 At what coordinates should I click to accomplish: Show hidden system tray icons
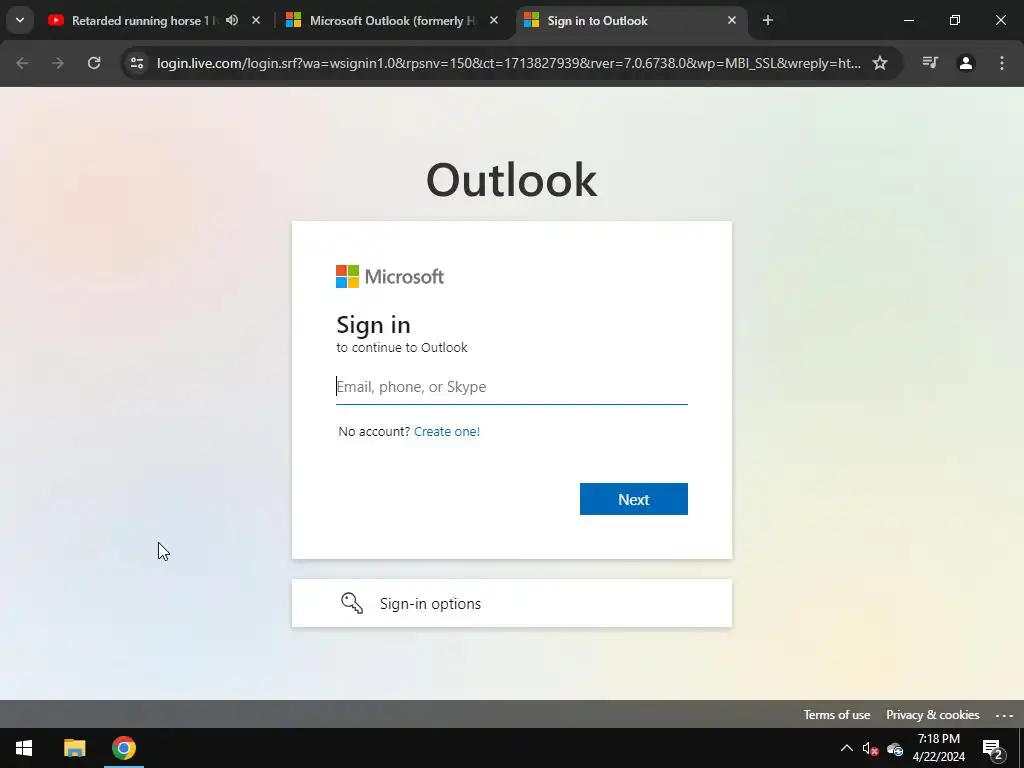coord(846,748)
